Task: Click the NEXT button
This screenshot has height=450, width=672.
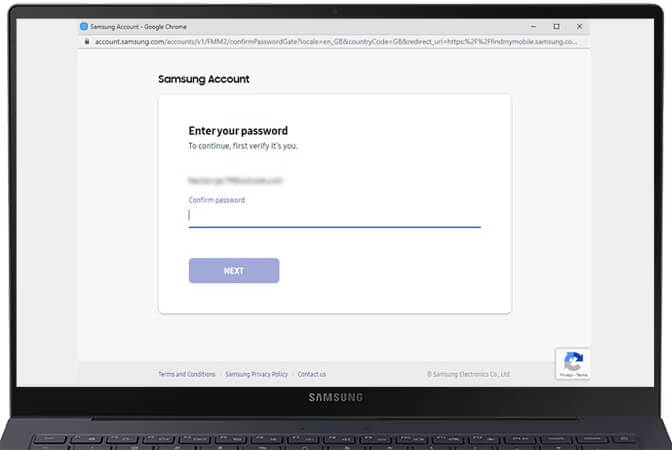Action: 233,271
